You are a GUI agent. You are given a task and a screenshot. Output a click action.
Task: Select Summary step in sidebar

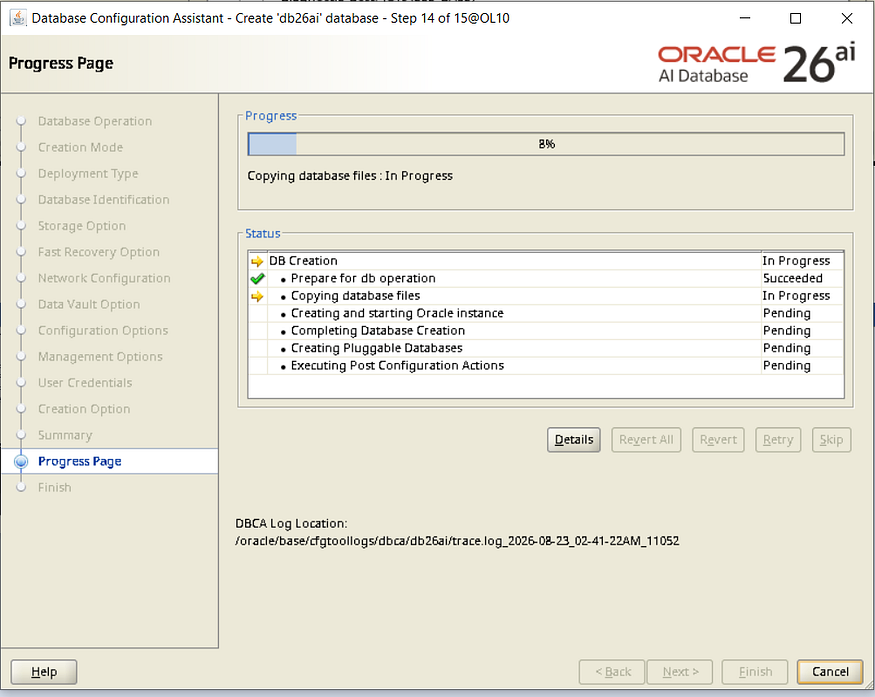(65, 435)
